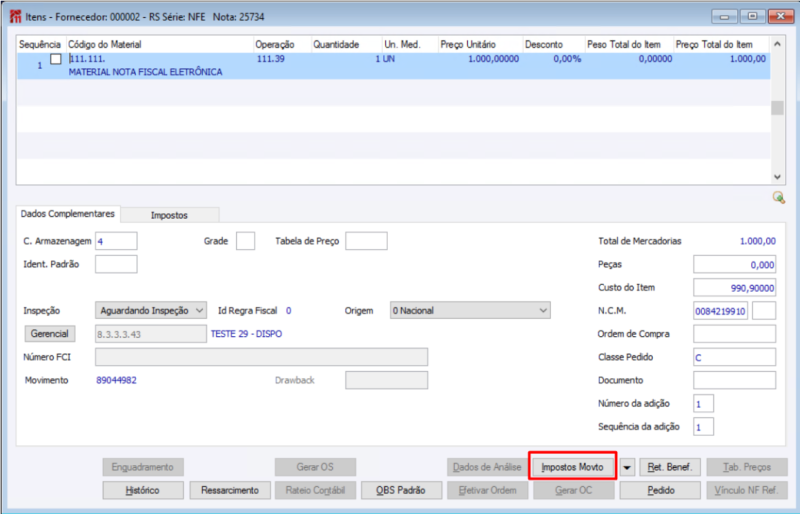Click the Preço Unitário column header
Viewport: 800px width, 514px height.
pyautogui.click(x=480, y=44)
